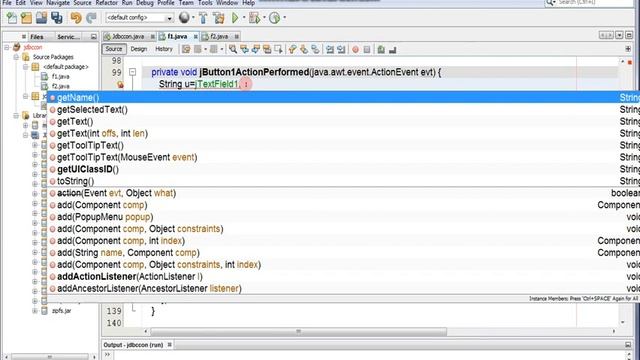Click the New Project toolbar icon
The width and height of the screenshot is (640, 360).
coord(27,18)
